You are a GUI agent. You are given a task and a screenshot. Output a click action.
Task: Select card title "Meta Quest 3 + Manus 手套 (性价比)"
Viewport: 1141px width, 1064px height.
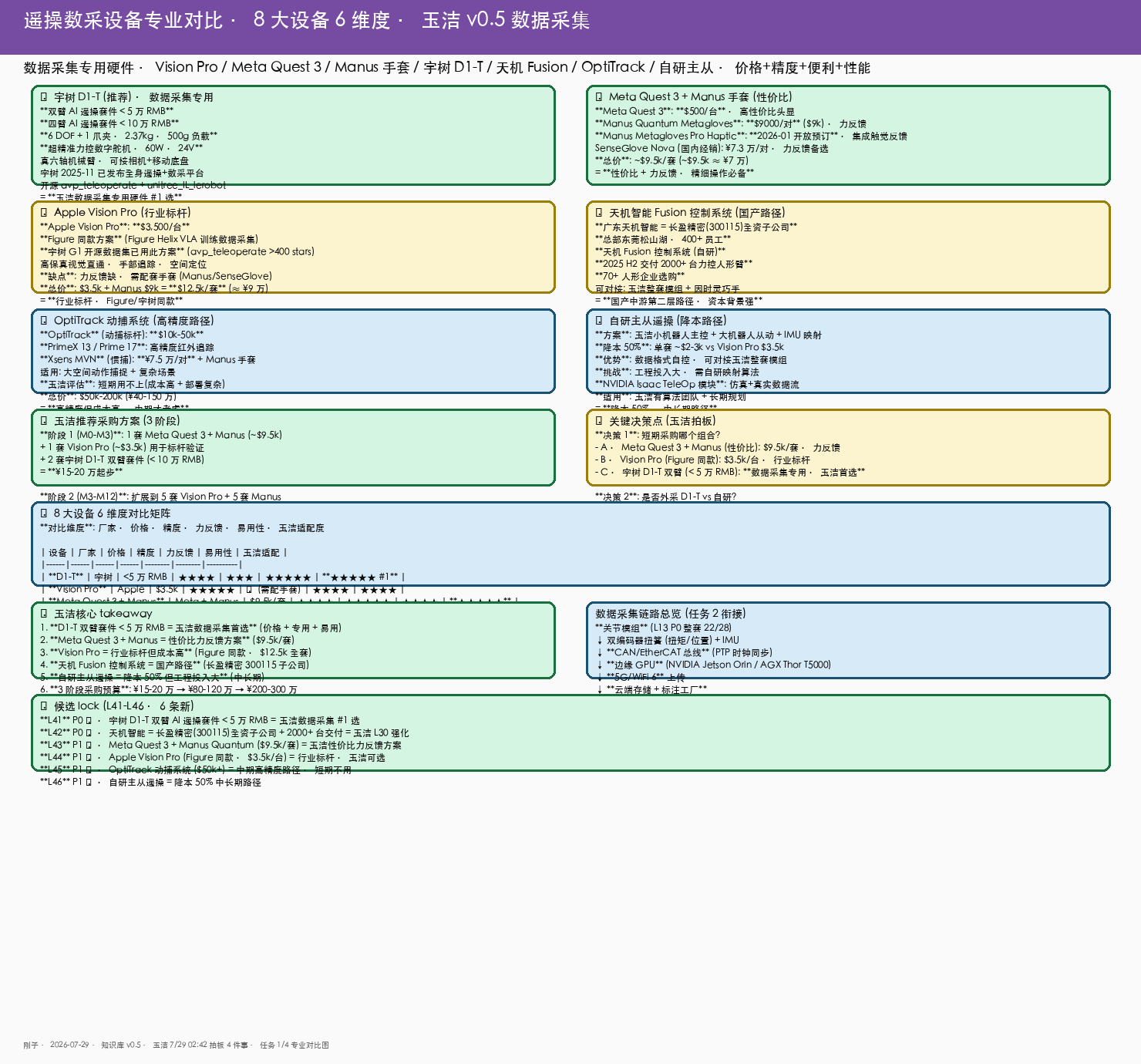coord(701,97)
